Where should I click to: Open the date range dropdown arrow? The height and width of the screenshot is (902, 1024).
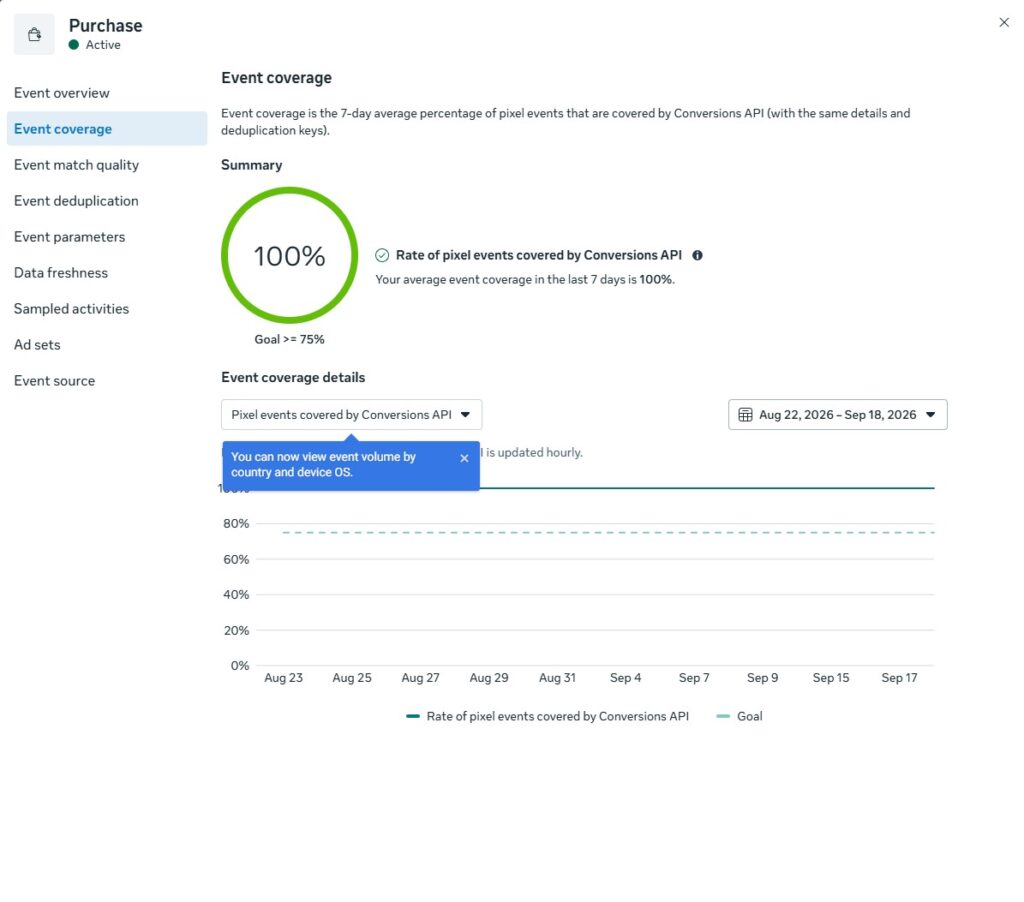931,415
